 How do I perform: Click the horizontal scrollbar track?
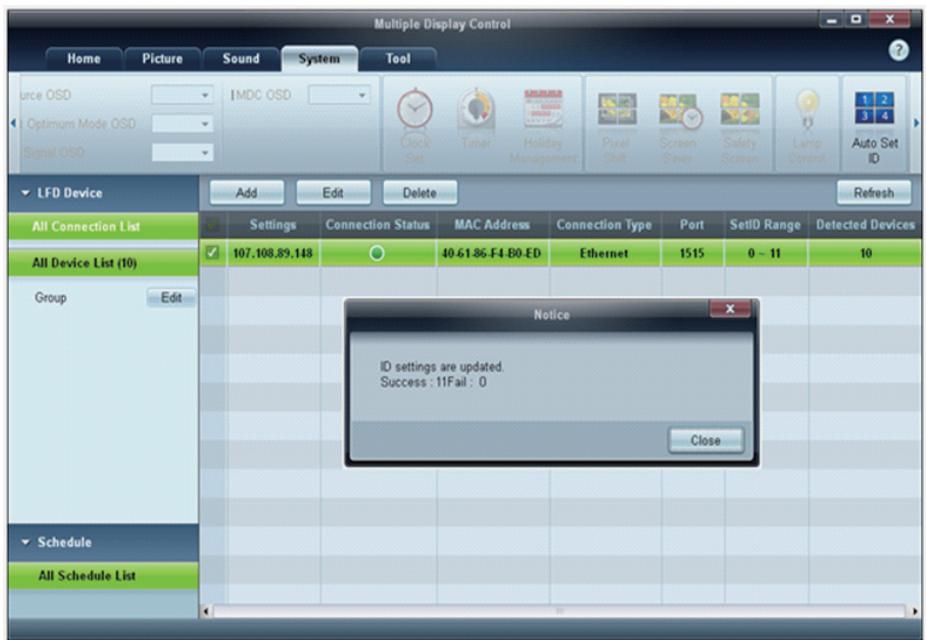click(x=559, y=611)
